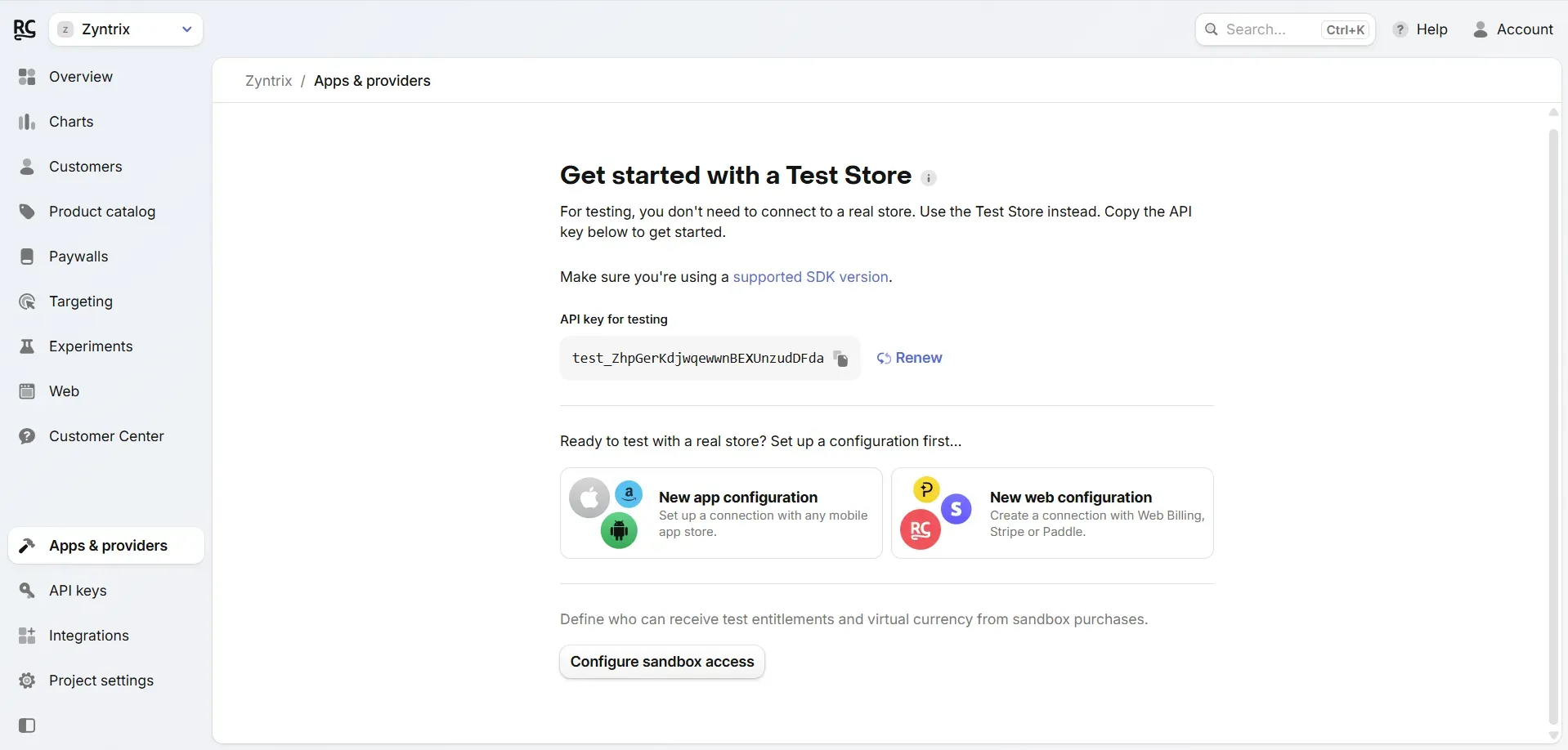
Task: Select New app configuration card
Action: coord(721,513)
